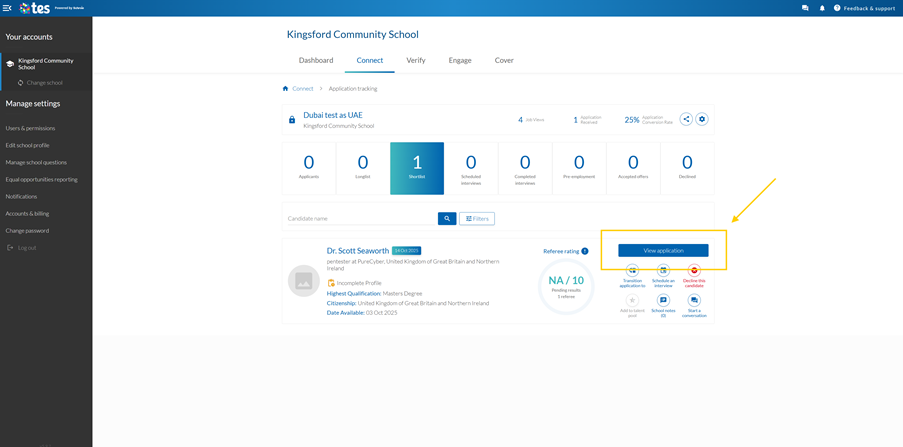Select the Pre-employment stage tile
This screenshot has height=447, width=903.
click(x=579, y=168)
